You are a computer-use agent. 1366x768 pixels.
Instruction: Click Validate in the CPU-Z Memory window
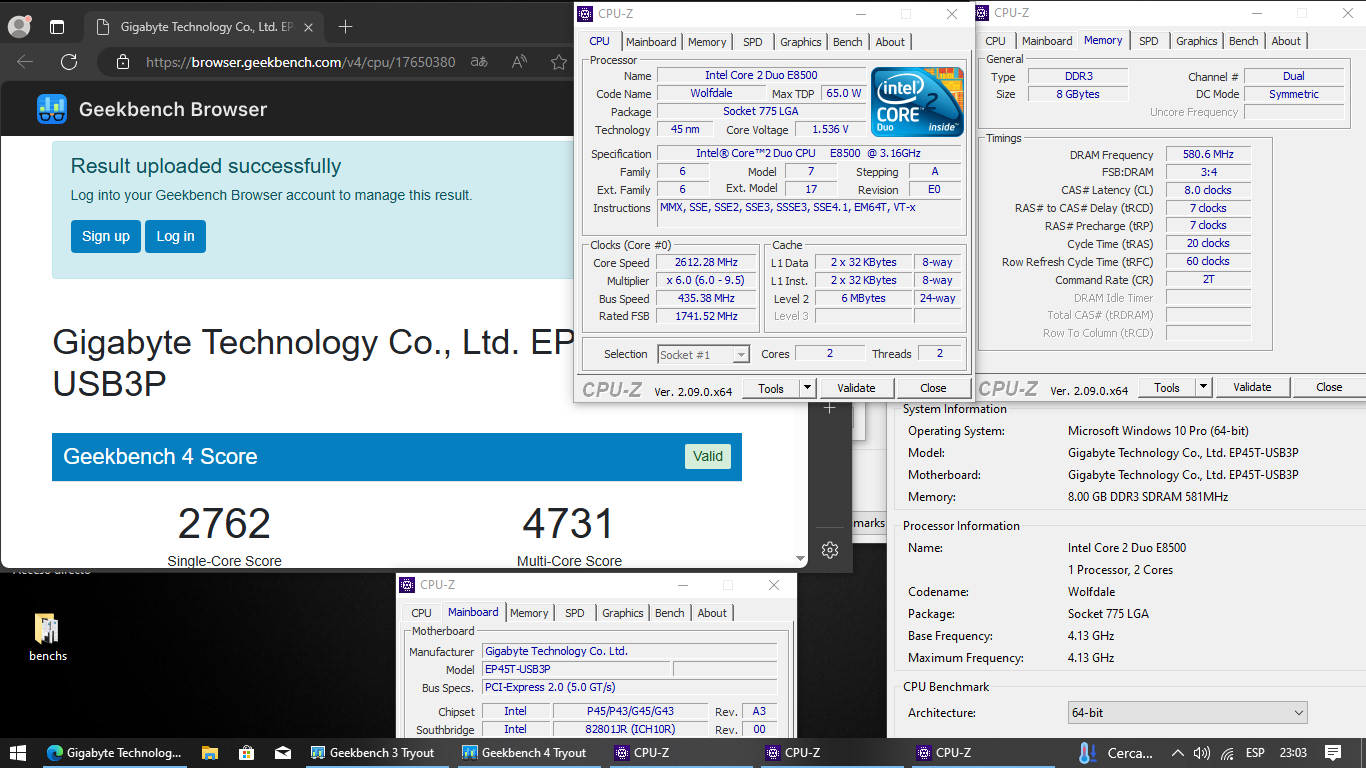[x=1252, y=387]
